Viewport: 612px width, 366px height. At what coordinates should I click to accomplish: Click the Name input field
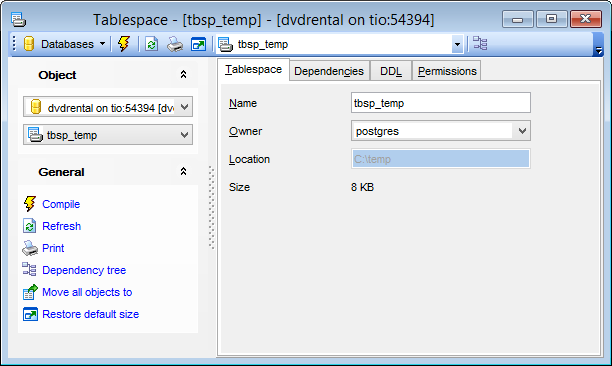tap(441, 103)
